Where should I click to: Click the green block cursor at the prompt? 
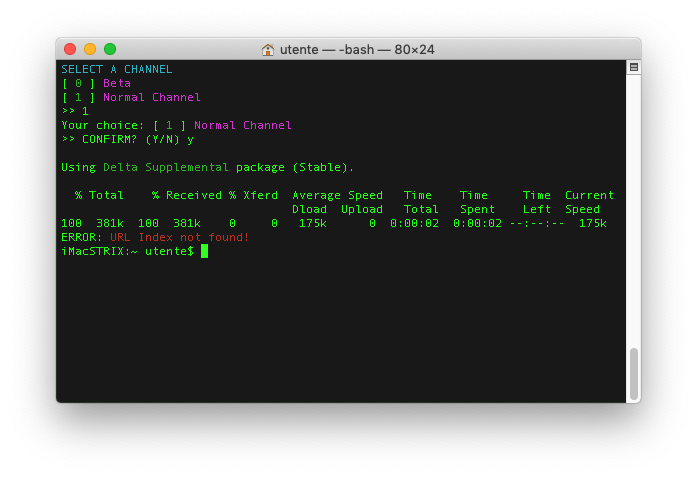point(204,251)
